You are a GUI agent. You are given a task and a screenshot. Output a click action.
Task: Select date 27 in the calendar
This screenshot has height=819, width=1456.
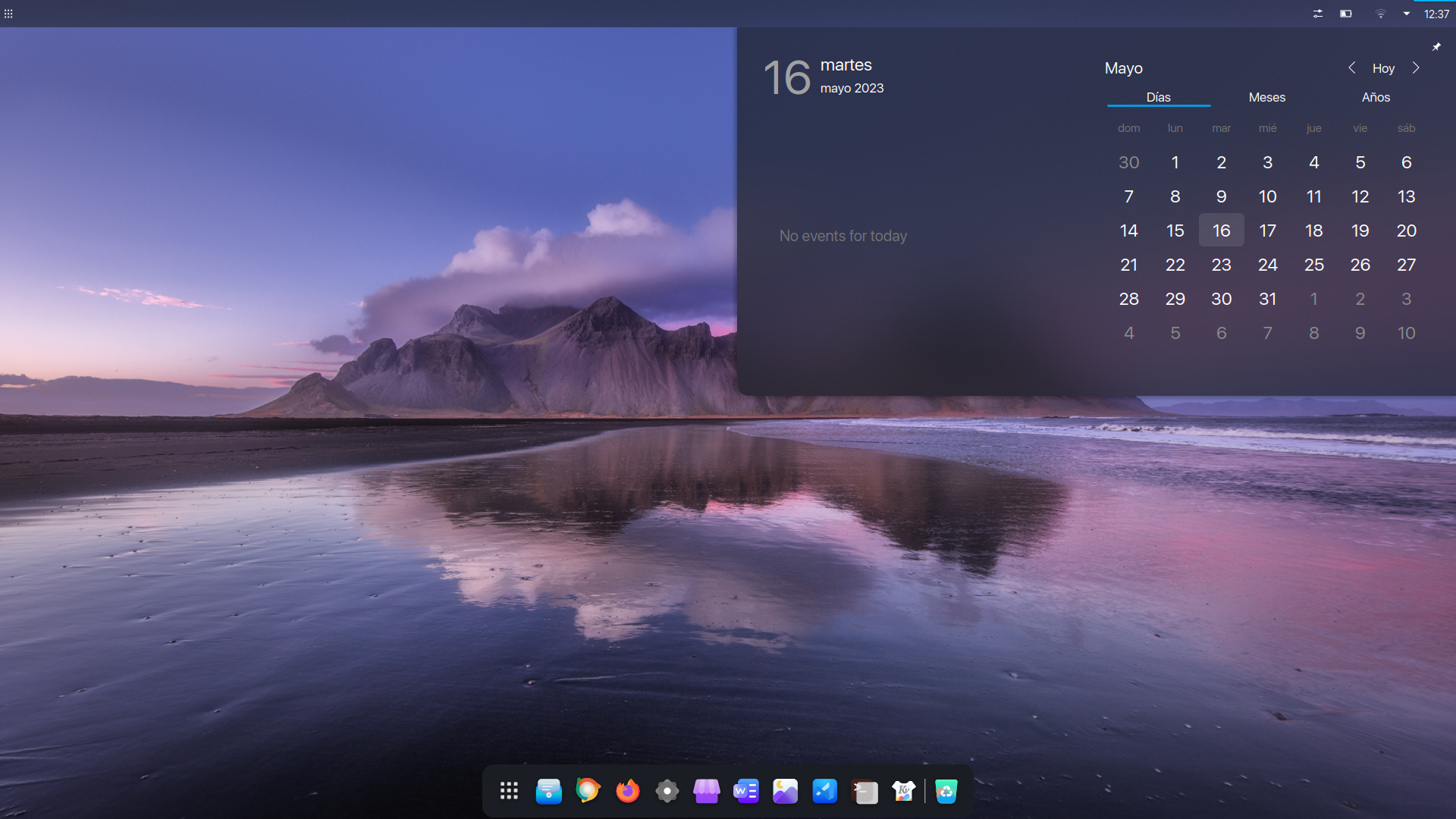tap(1406, 265)
